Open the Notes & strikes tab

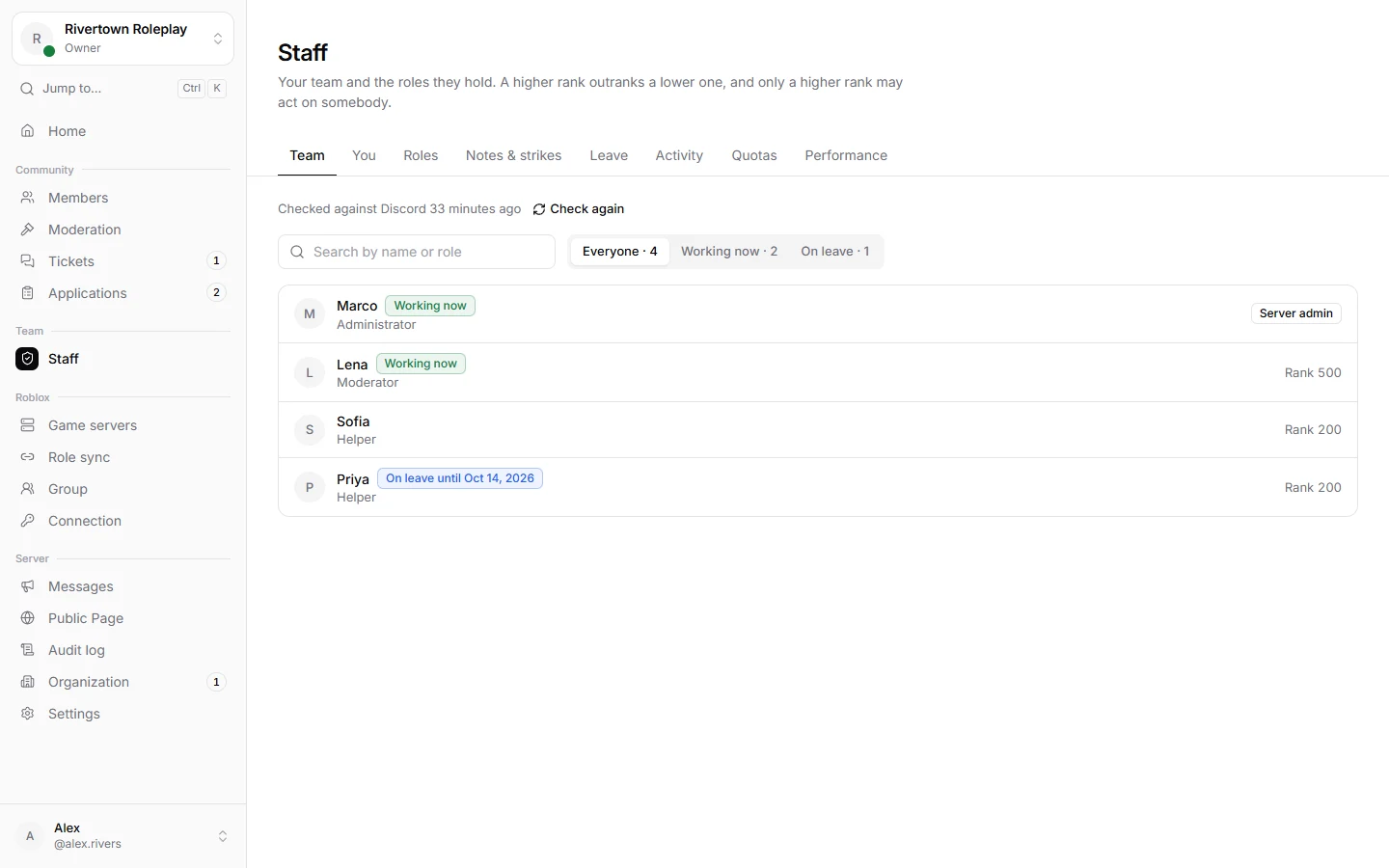point(514,155)
